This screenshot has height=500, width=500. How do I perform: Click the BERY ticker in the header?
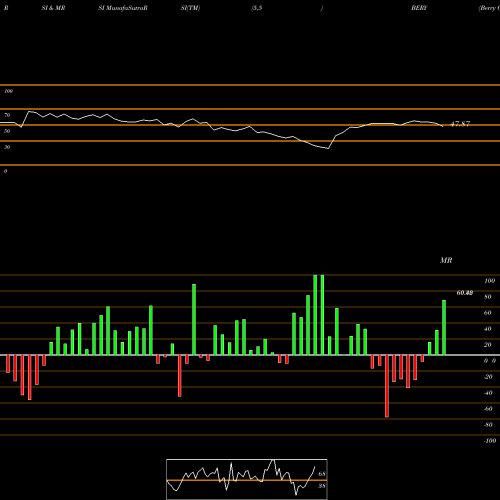coord(419,8)
